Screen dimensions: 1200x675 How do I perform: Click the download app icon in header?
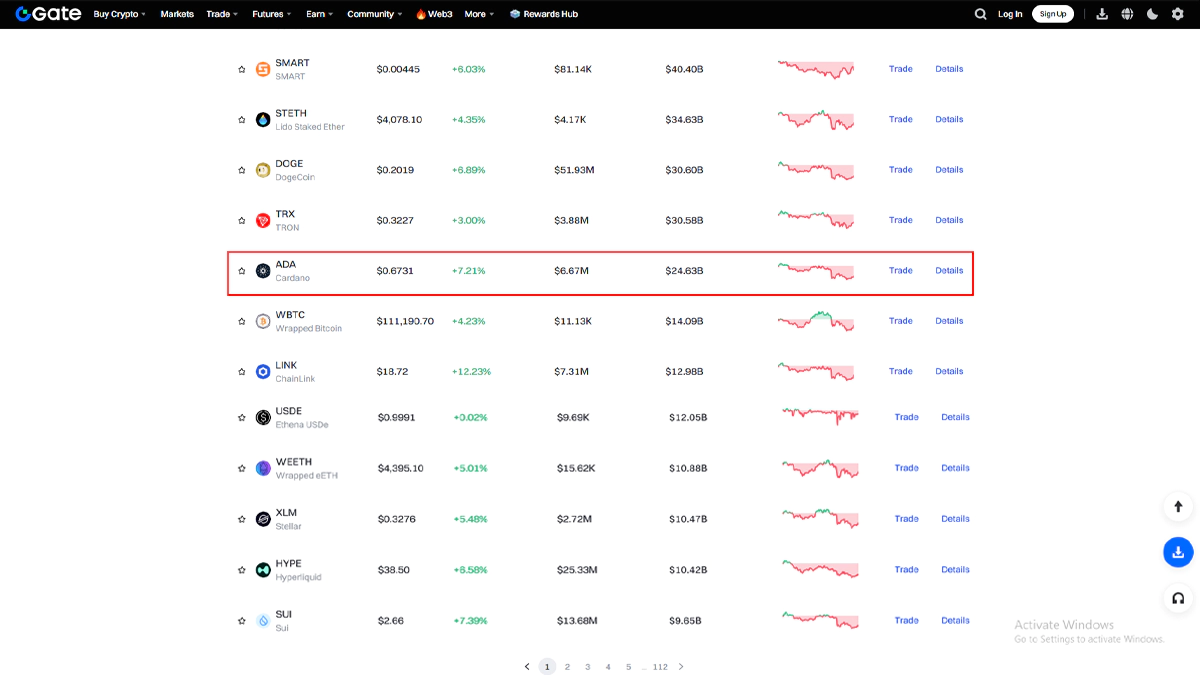coord(1102,14)
